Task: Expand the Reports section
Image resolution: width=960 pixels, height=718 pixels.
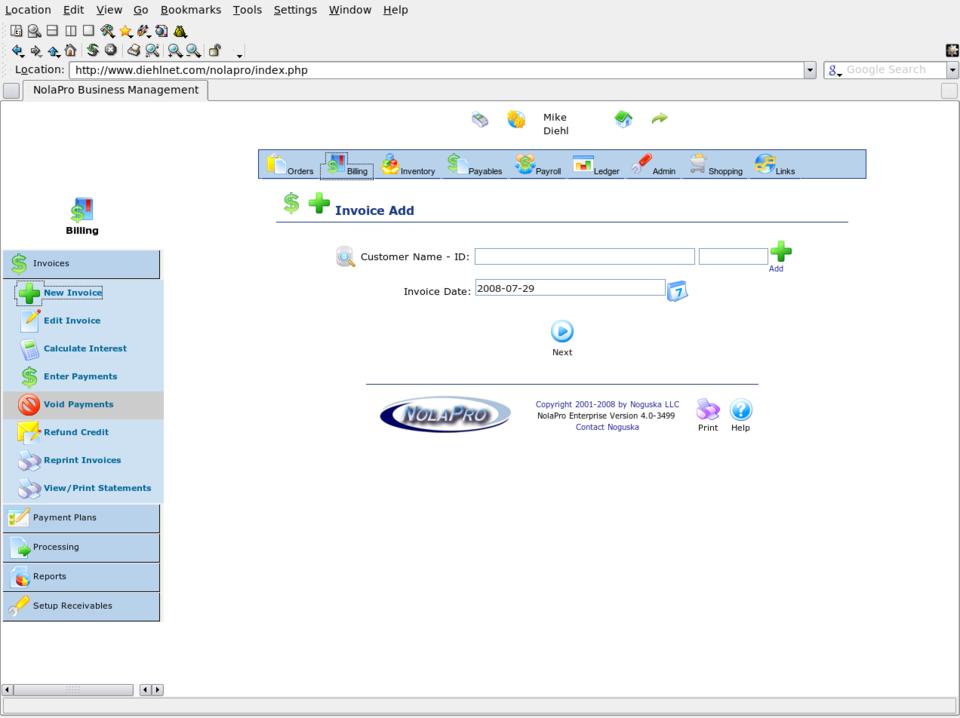Action: (x=81, y=577)
